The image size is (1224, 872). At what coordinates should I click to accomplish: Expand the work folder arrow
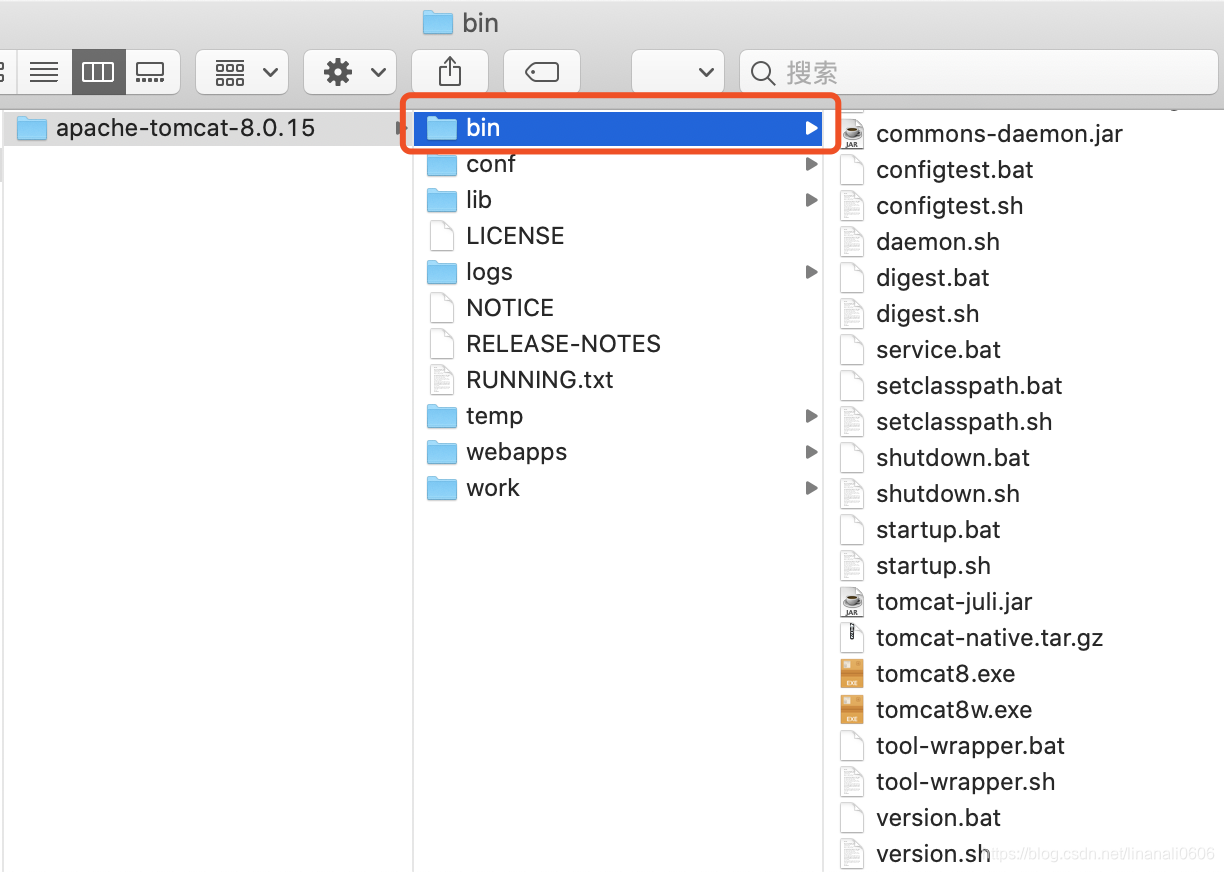click(x=811, y=488)
